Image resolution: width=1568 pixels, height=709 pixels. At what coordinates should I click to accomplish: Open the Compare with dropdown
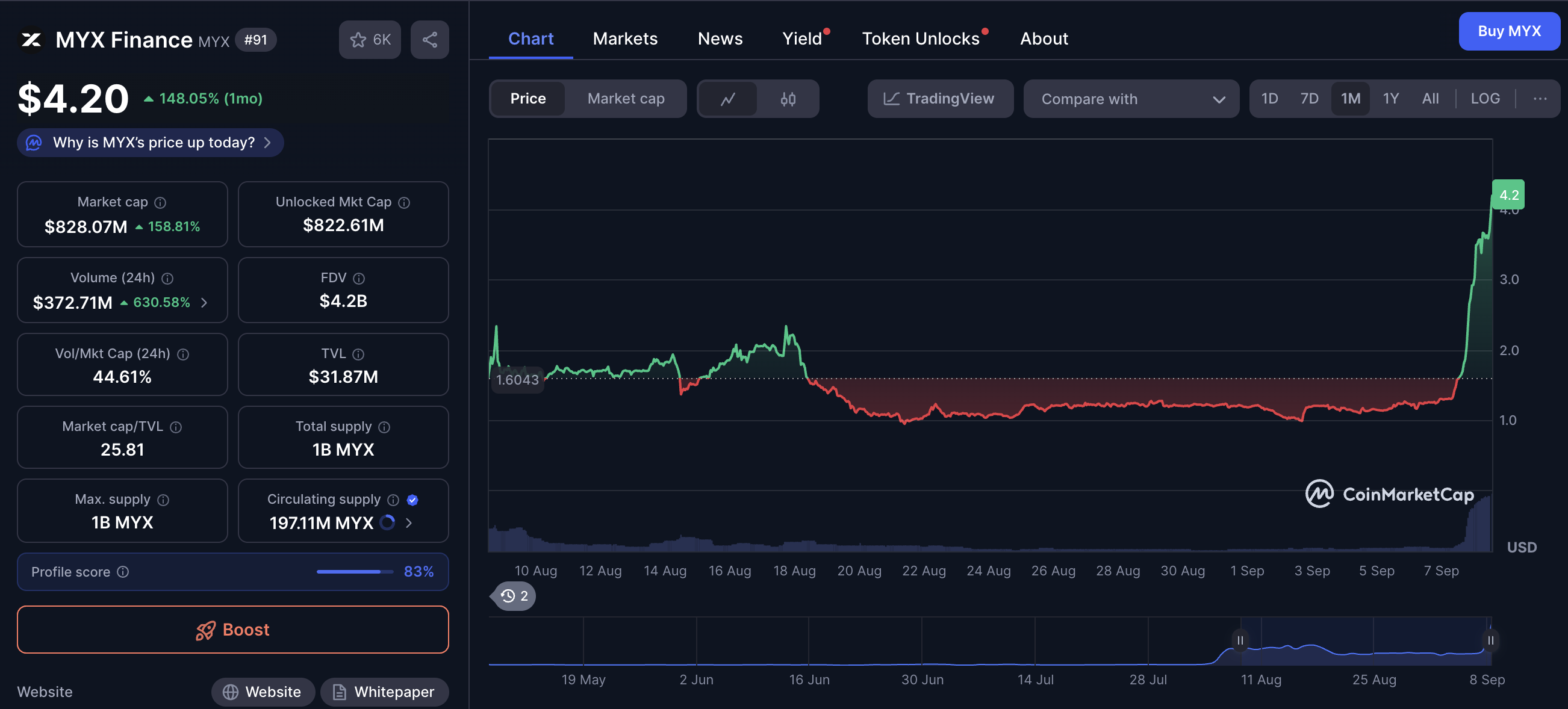1131,99
